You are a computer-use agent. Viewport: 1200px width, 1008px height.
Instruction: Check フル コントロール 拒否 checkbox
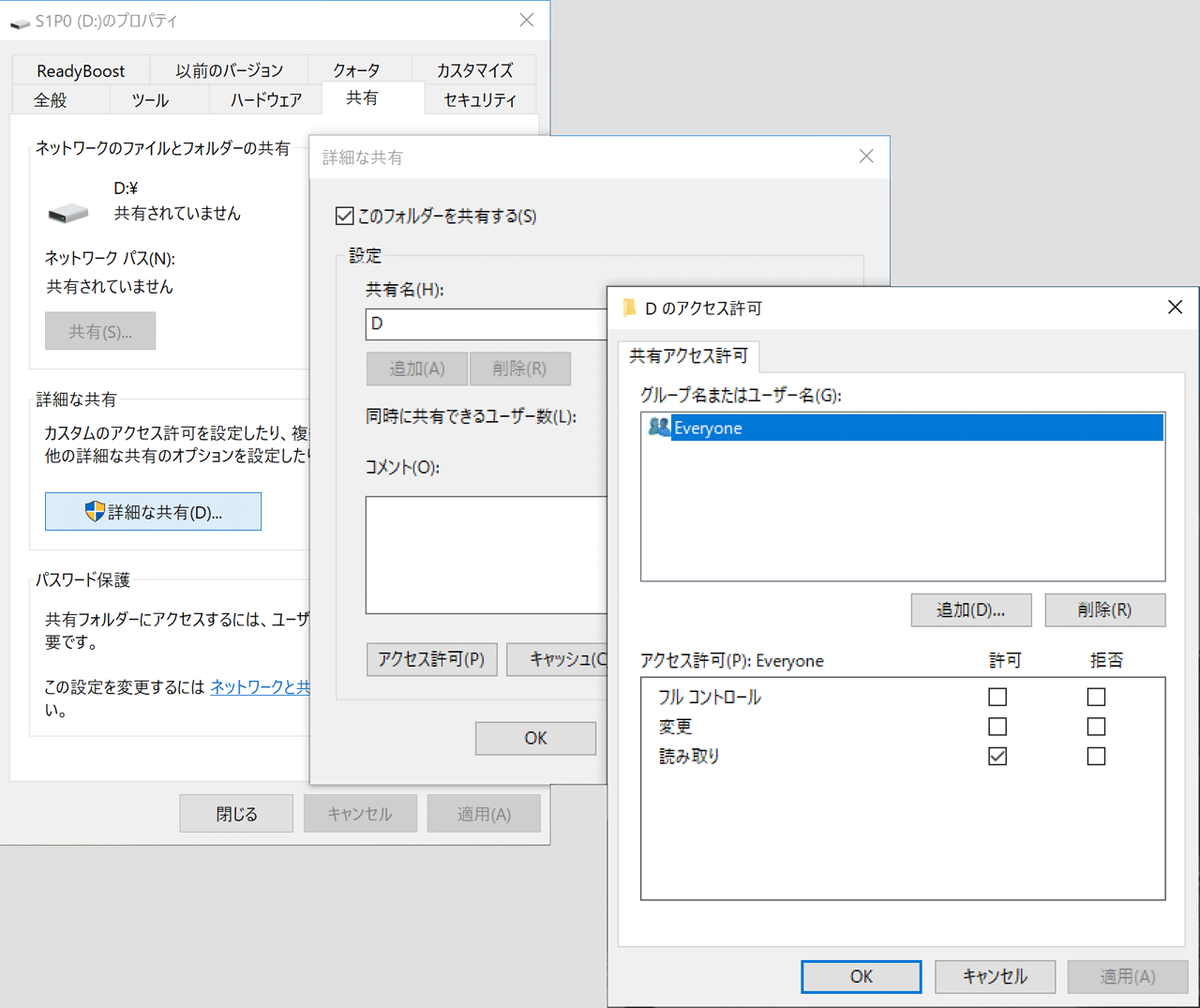[x=1096, y=697]
